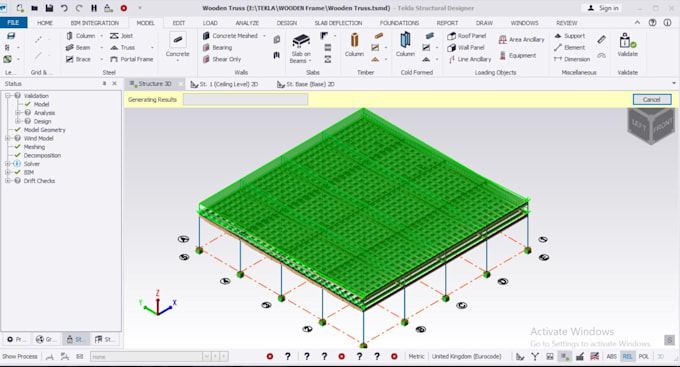The image size is (680, 367).
Task: Switch to the FOUNDATIONS ribbon tab
Action: pos(399,23)
